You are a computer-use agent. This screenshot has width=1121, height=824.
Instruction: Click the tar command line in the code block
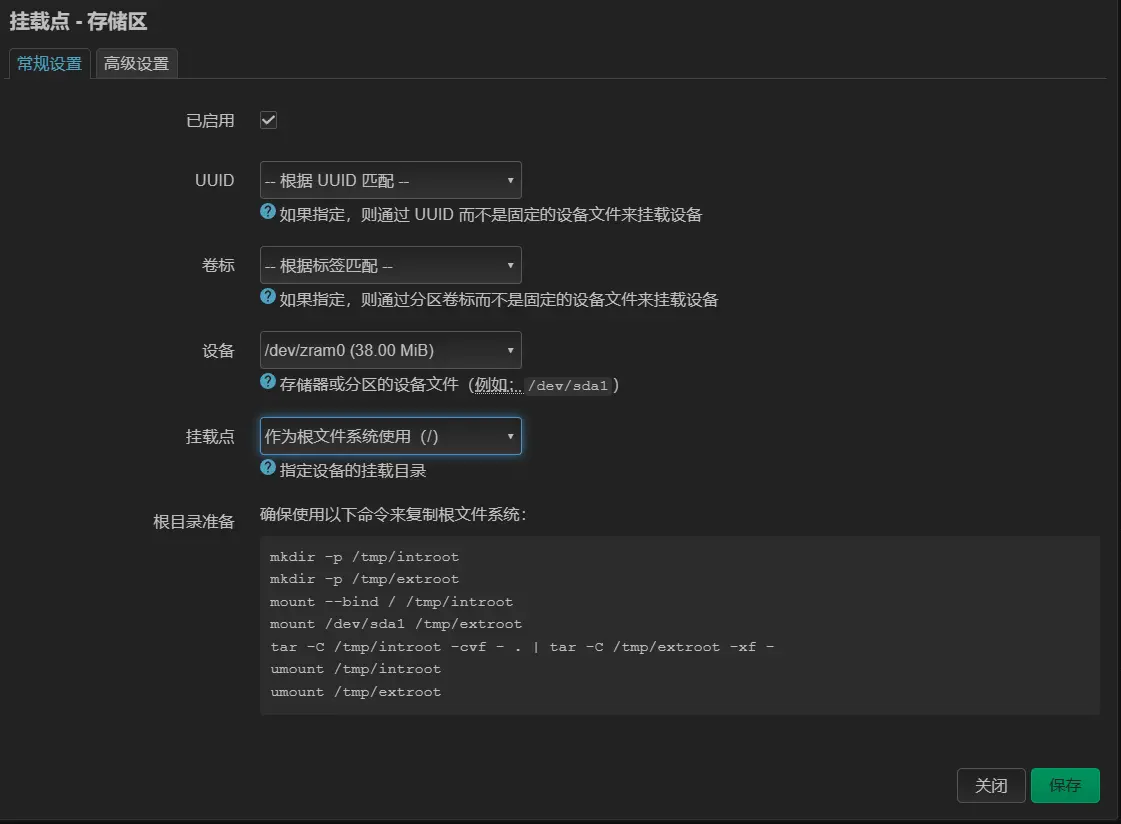522,647
